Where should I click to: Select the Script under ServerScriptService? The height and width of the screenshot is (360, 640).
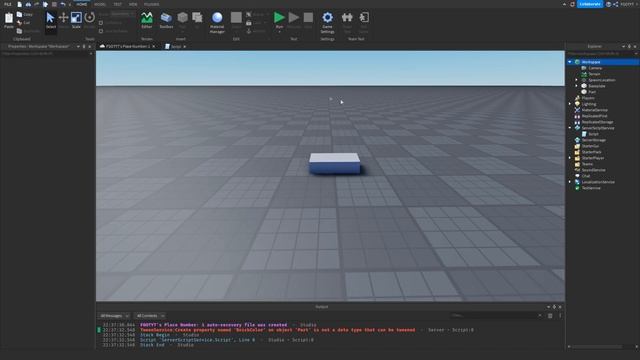(x=593, y=134)
